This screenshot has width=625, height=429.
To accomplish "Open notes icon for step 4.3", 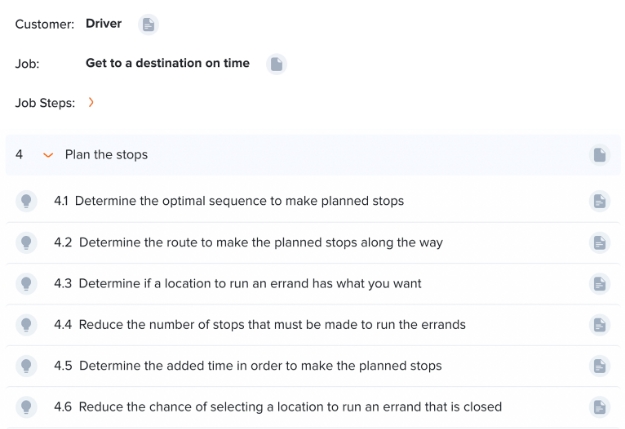I will tap(599, 283).
